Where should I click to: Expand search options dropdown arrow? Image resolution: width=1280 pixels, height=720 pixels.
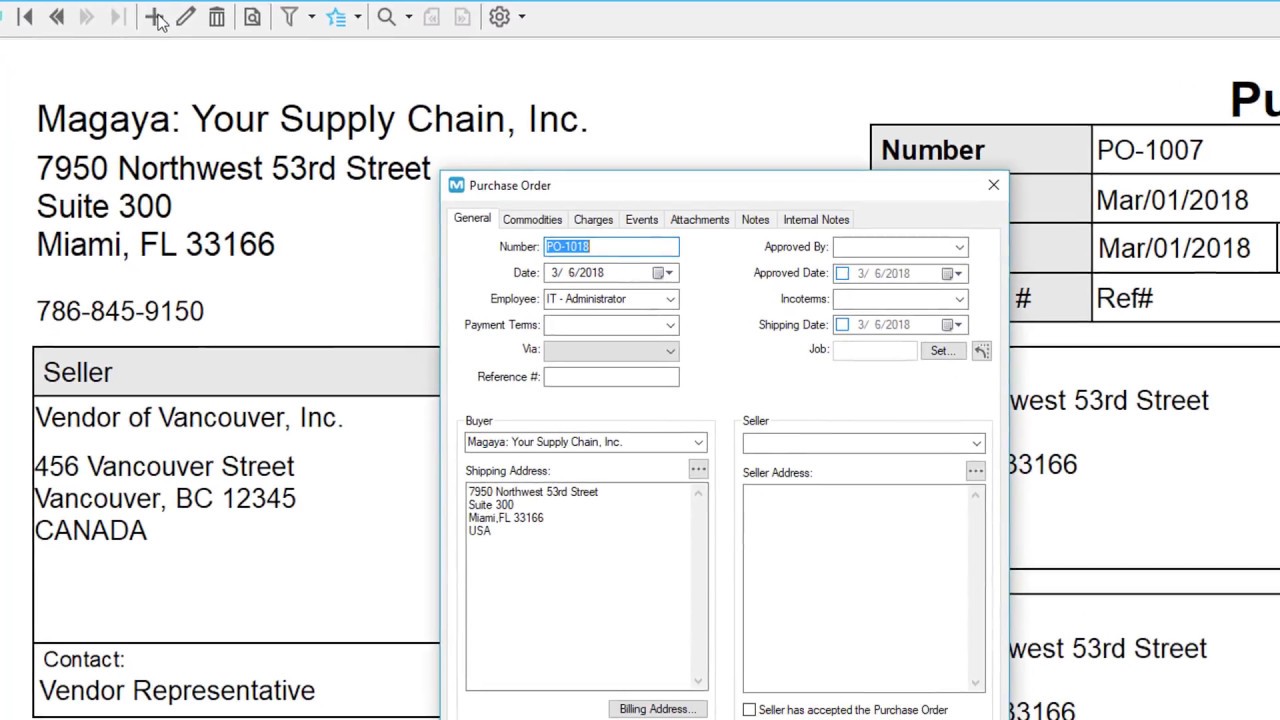pos(408,17)
